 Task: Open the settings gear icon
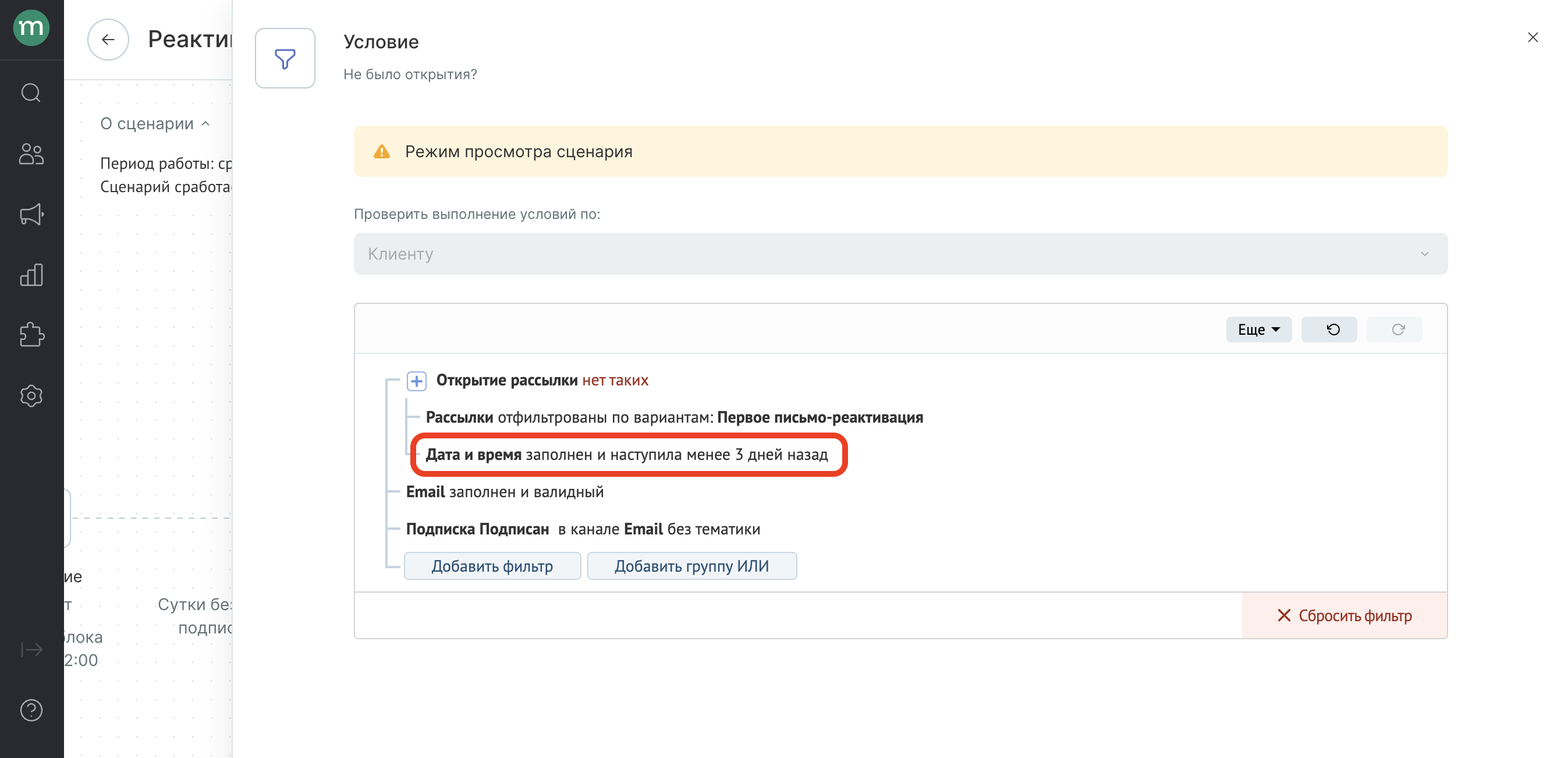pyautogui.click(x=31, y=396)
